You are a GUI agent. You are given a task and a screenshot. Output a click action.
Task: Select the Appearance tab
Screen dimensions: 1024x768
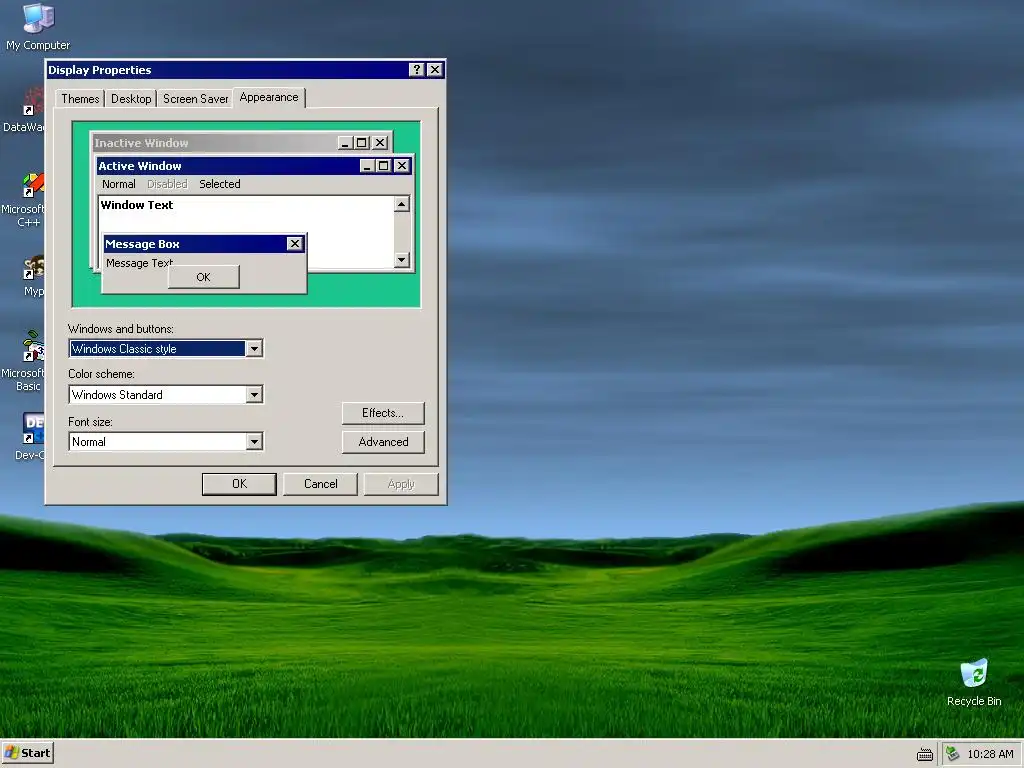point(269,97)
